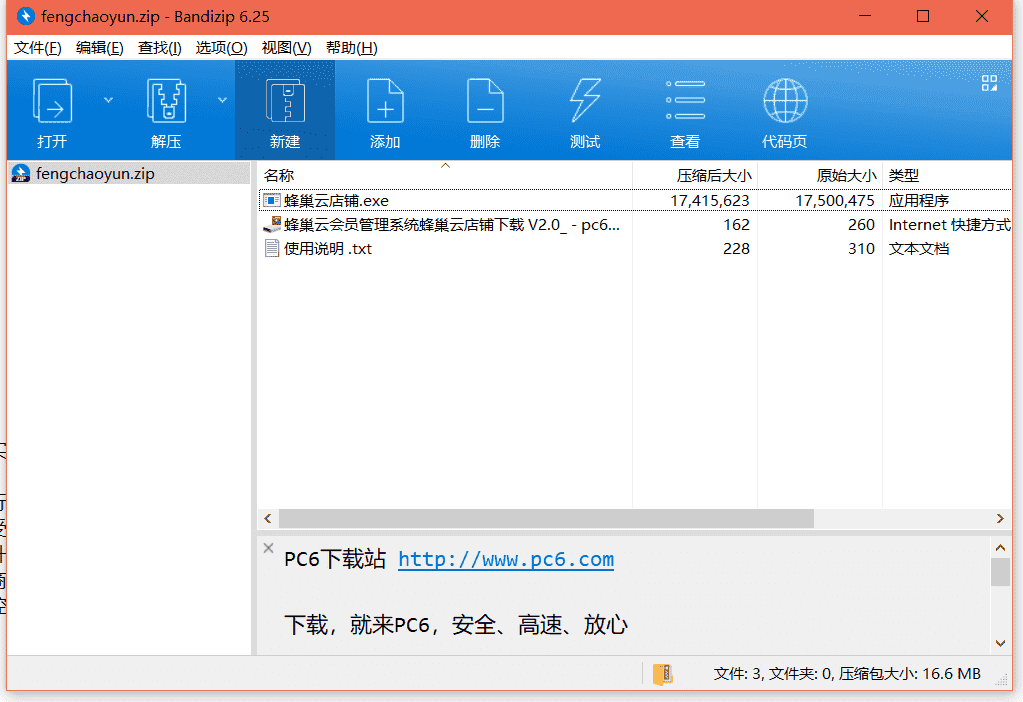This screenshot has height=702, width=1023.
Task: Click the comment panel's scroll up arrow
Action: 1000,547
